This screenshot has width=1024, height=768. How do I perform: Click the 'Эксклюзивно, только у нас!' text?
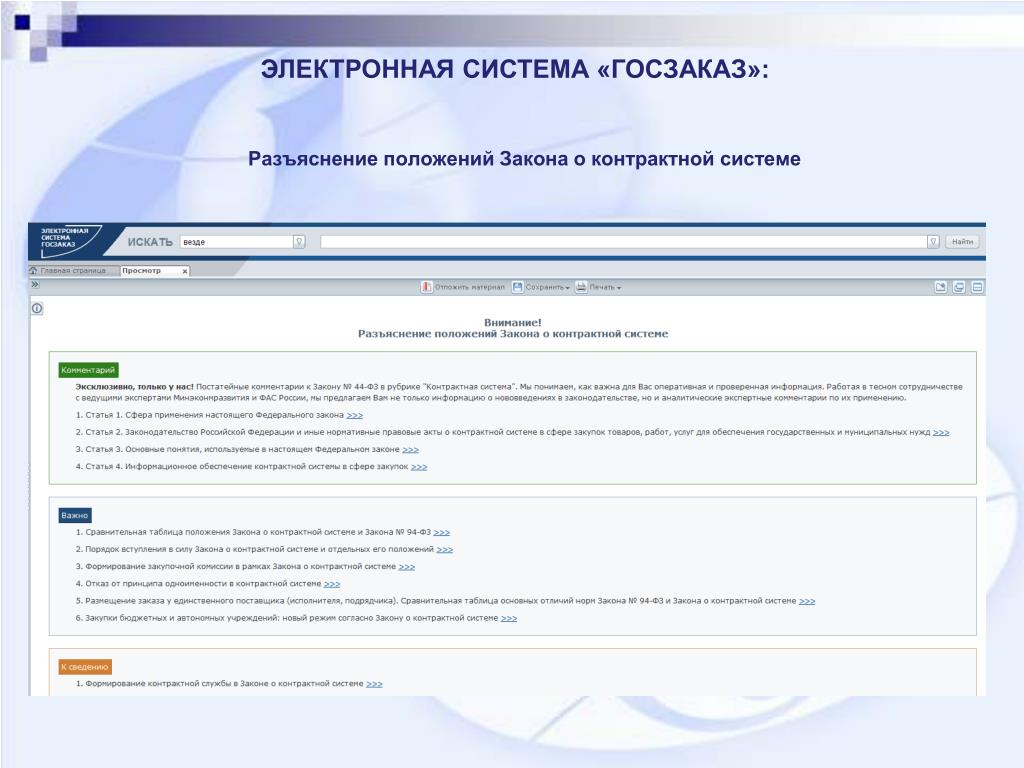pyautogui.click(x=135, y=387)
